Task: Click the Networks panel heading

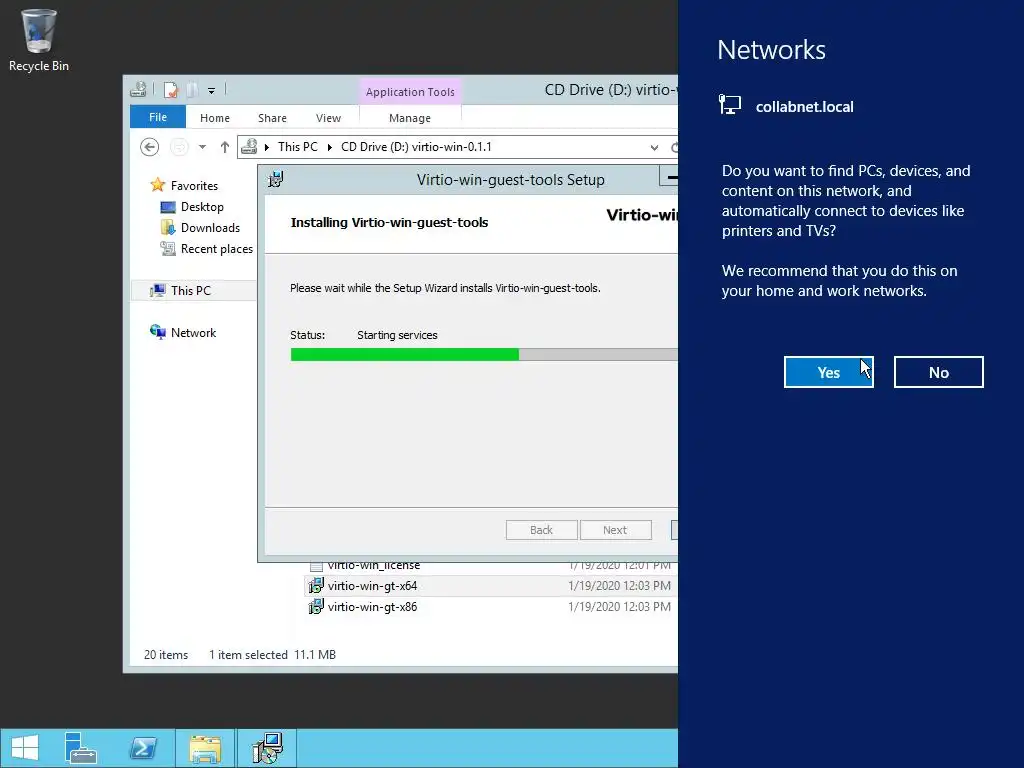Action: click(x=771, y=50)
